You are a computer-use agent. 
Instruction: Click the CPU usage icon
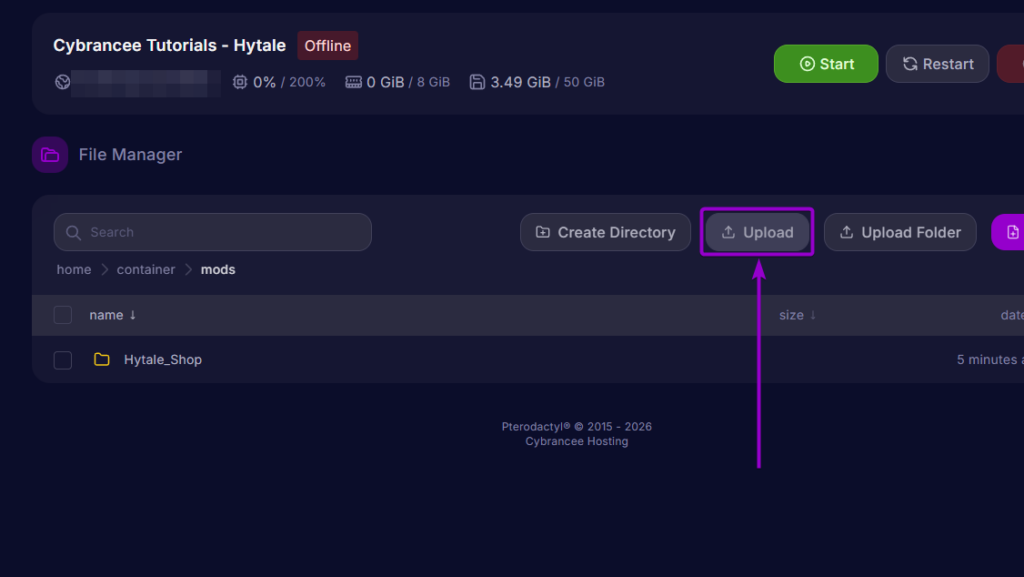coord(240,82)
